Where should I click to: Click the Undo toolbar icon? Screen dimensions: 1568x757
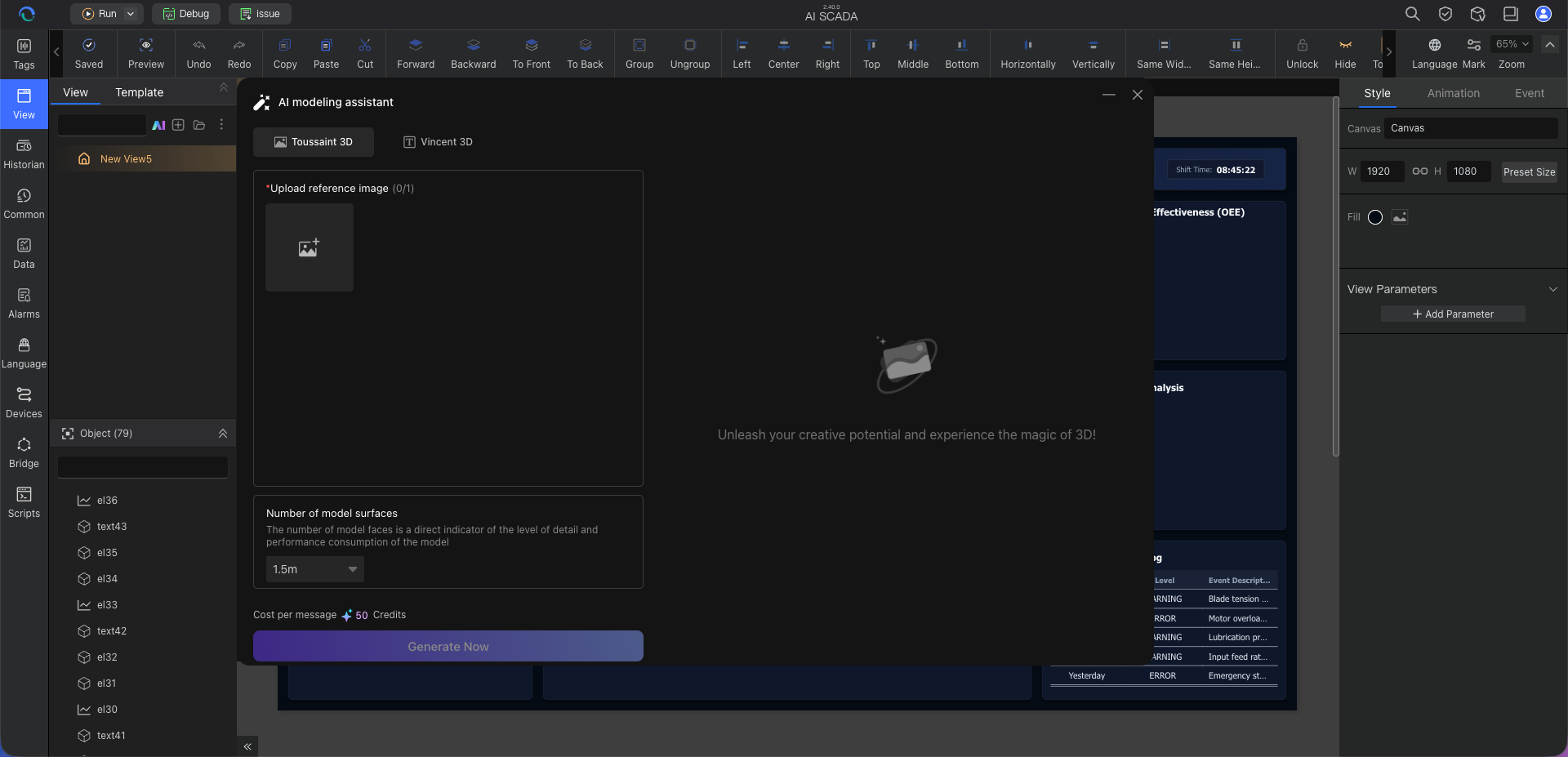tap(198, 54)
